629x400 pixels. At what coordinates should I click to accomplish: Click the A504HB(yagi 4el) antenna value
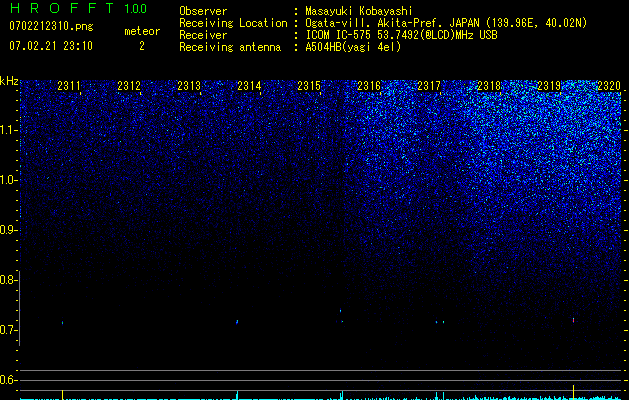pos(353,47)
